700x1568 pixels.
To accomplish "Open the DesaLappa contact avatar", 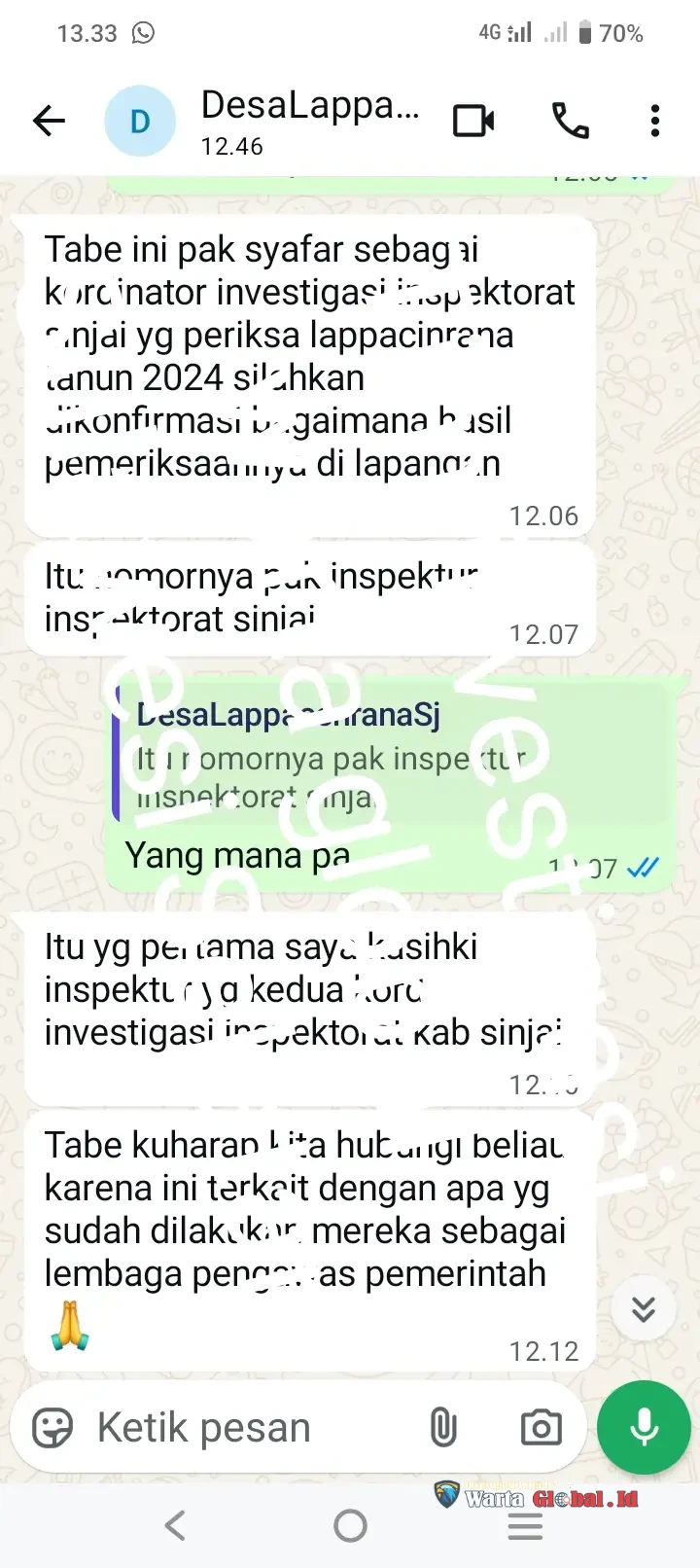I will click(x=140, y=121).
